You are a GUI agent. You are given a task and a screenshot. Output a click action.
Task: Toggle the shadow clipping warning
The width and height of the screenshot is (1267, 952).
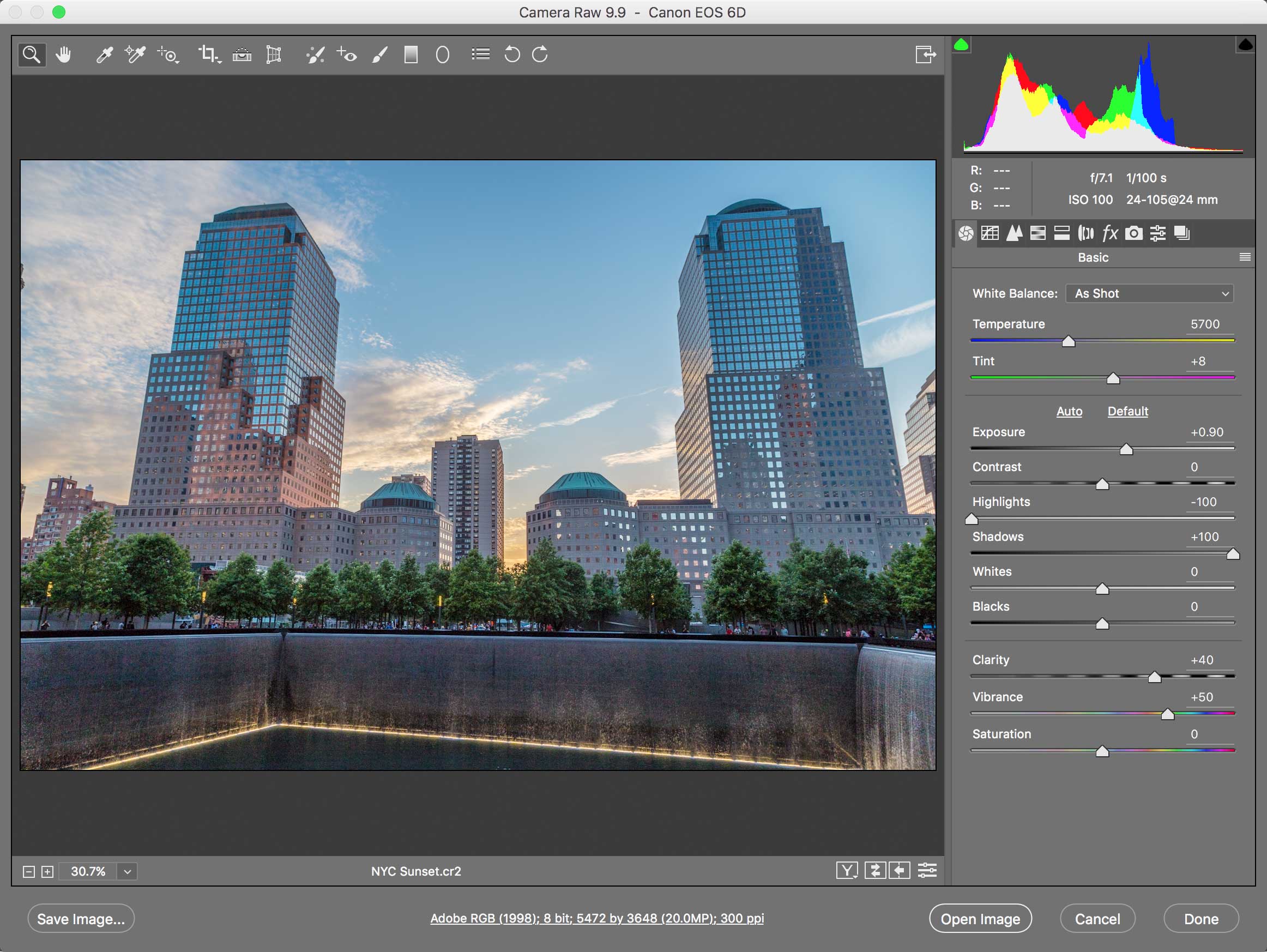click(x=962, y=44)
